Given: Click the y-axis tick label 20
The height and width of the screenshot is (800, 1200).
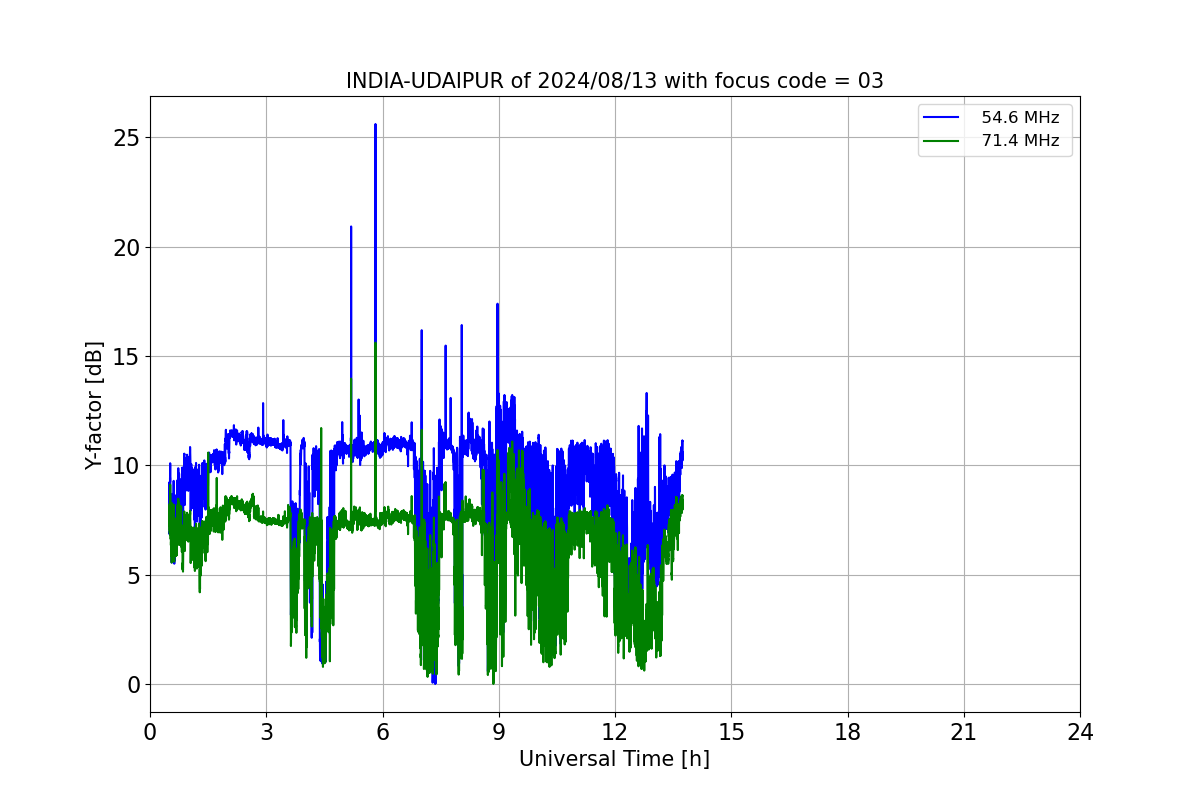Looking at the screenshot, I should coord(126,247).
